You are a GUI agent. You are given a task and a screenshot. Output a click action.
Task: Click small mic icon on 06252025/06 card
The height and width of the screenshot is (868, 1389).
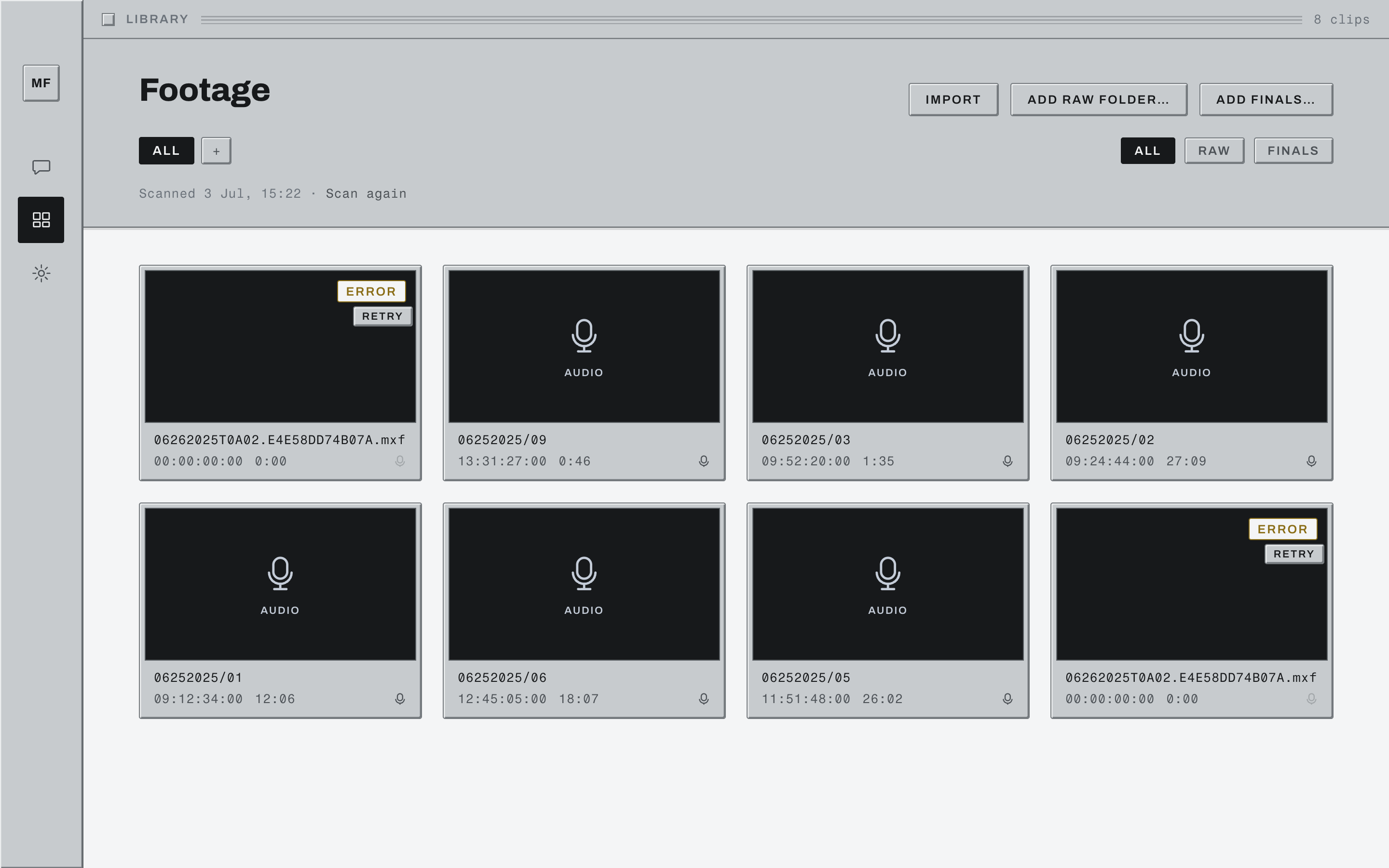pyautogui.click(x=704, y=699)
